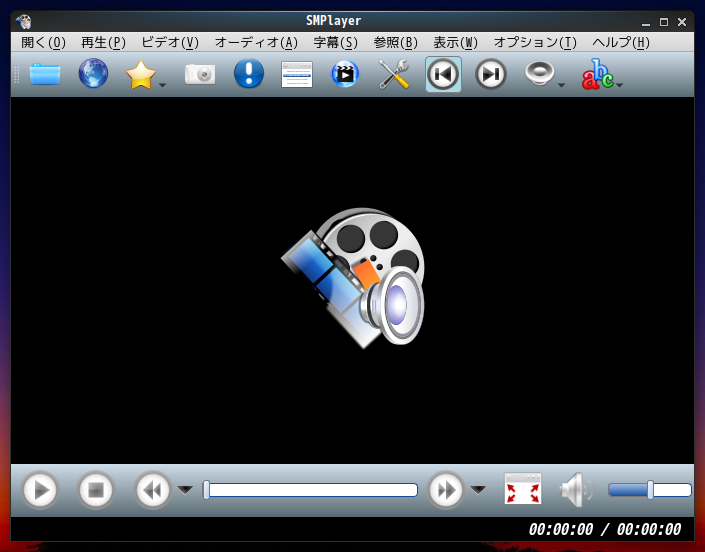Open the オプション(T) menu

pos(535,43)
